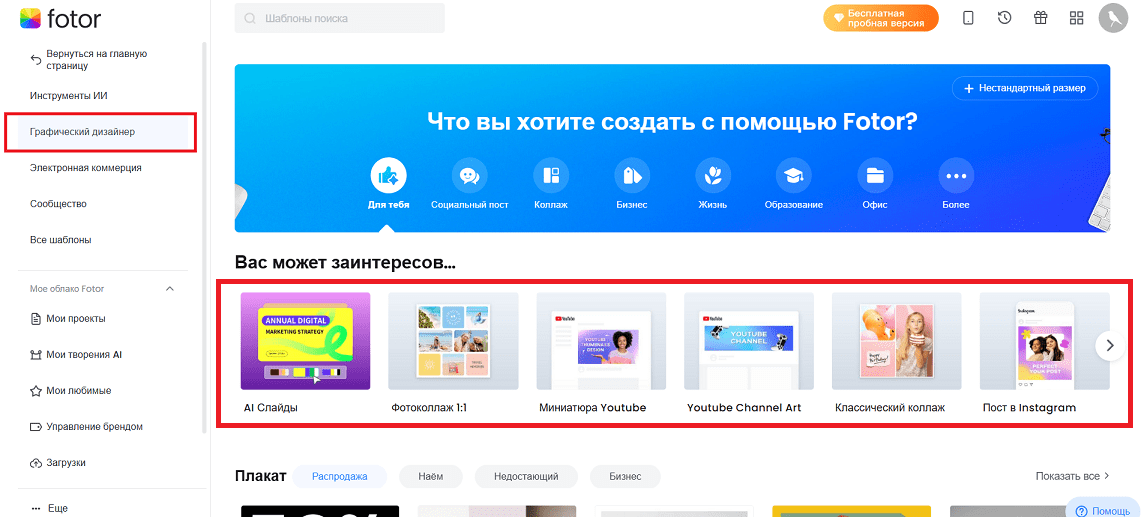Show next suggested templates arrow
This screenshot has height=517, width=1144.
[1110, 345]
